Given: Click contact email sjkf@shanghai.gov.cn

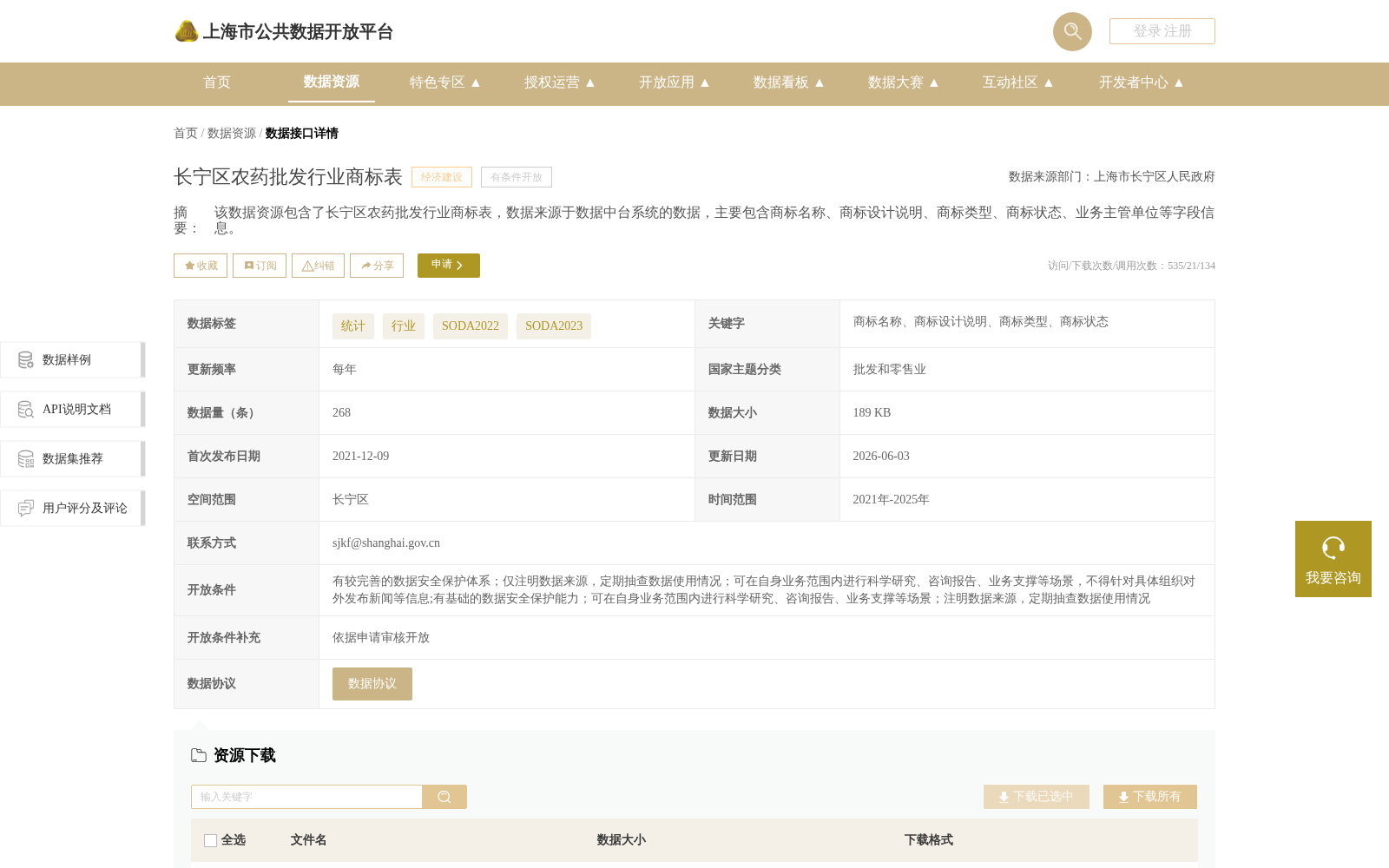Looking at the screenshot, I should 386,543.
